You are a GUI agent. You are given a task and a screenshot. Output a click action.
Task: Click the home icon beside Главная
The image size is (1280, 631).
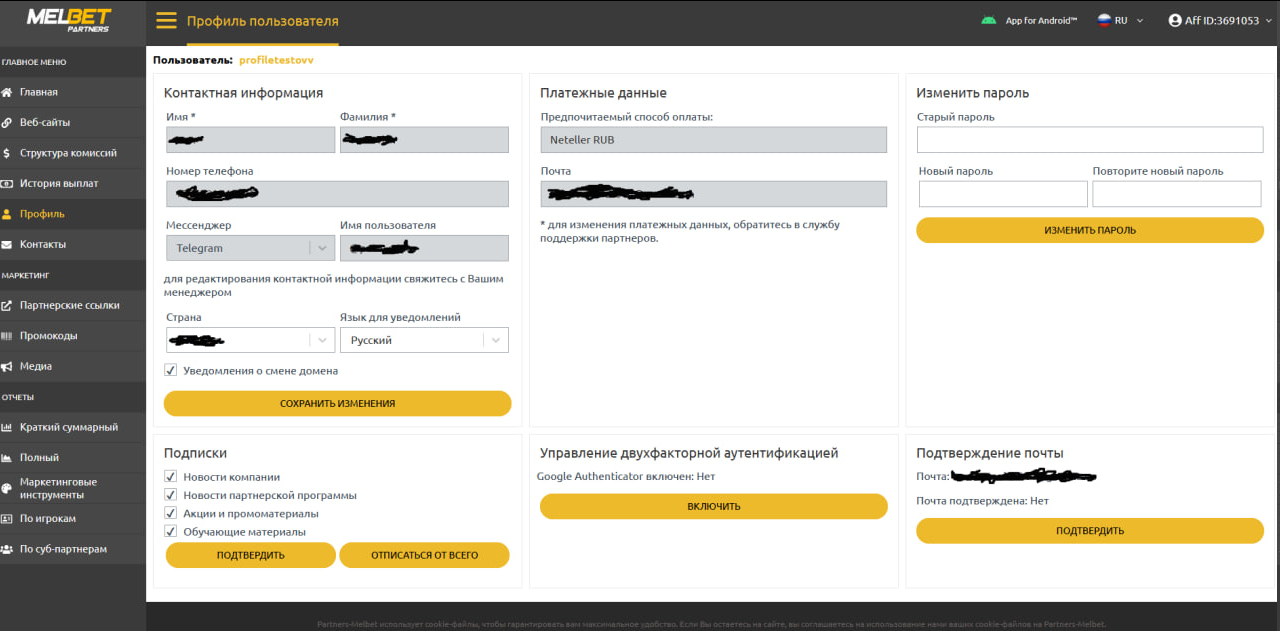coord(7,92)
